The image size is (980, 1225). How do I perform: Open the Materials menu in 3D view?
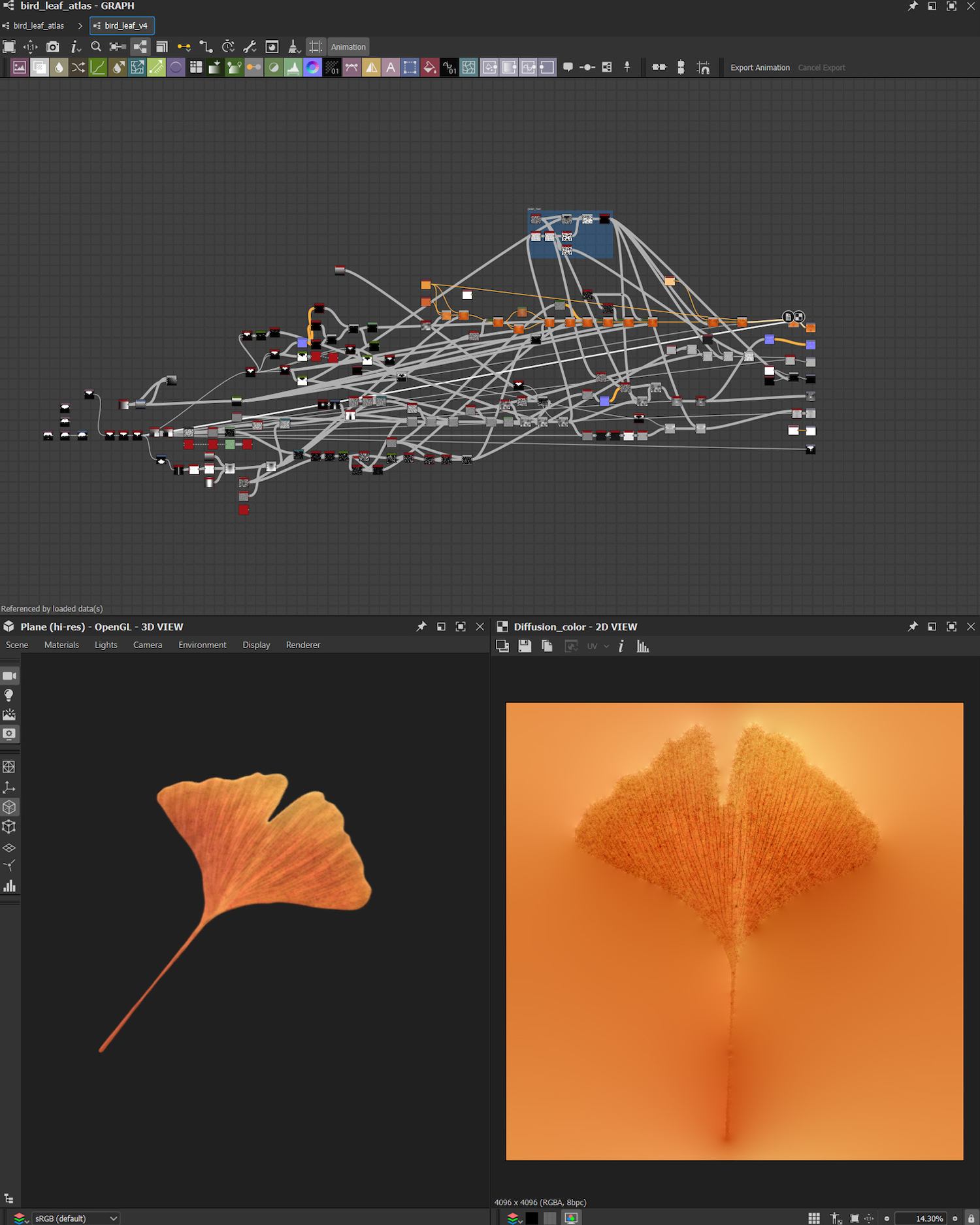click(x=61, y=645)
